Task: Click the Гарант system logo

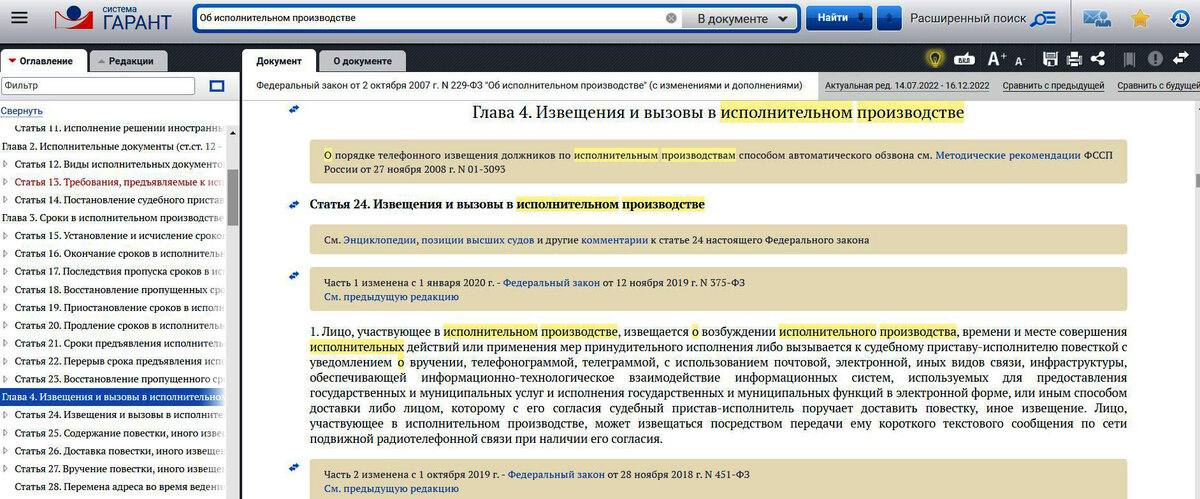Action: [x=112, y=18]
